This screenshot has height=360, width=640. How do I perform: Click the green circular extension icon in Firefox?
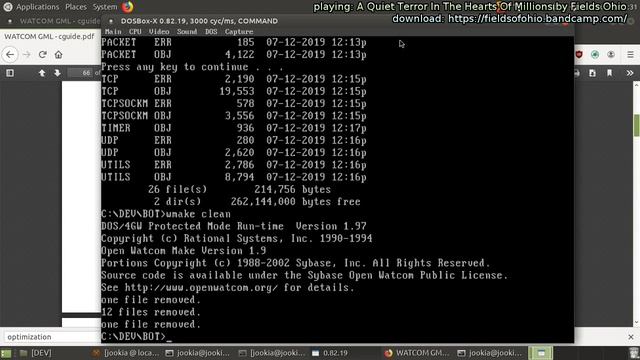[595, 54]
